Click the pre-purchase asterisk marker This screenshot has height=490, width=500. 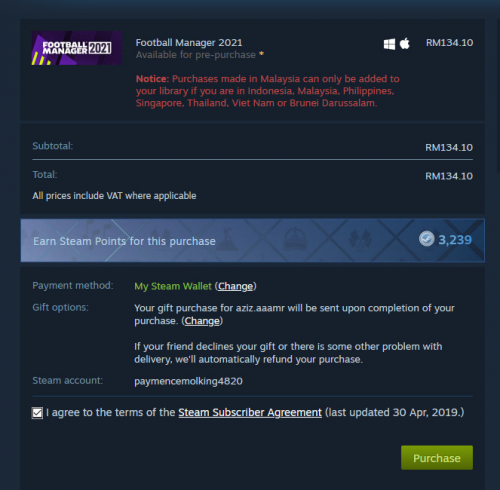point(261,53)
